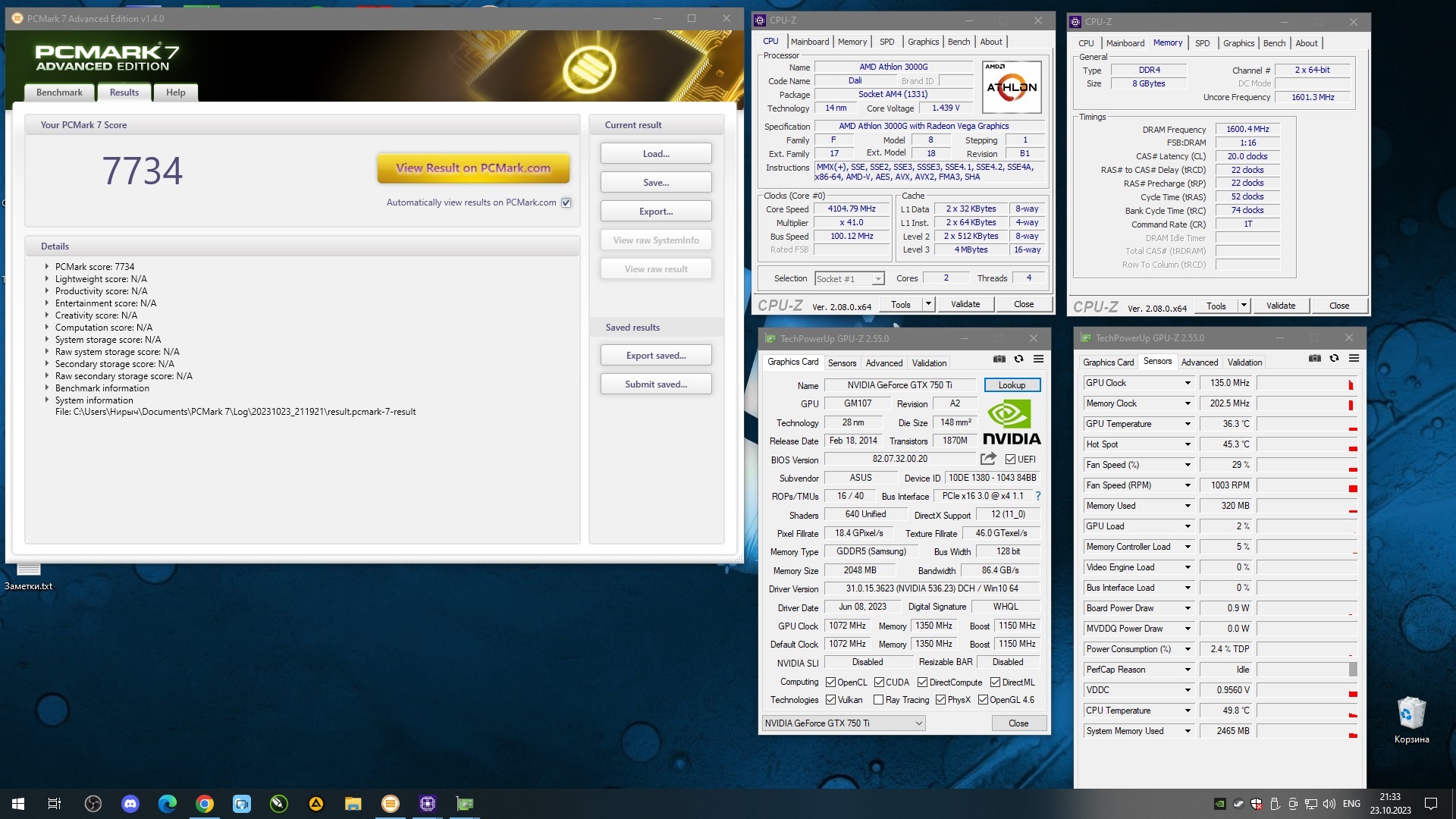
Task: Toggle the Vulkan checkbox
Action: point(830,700)
